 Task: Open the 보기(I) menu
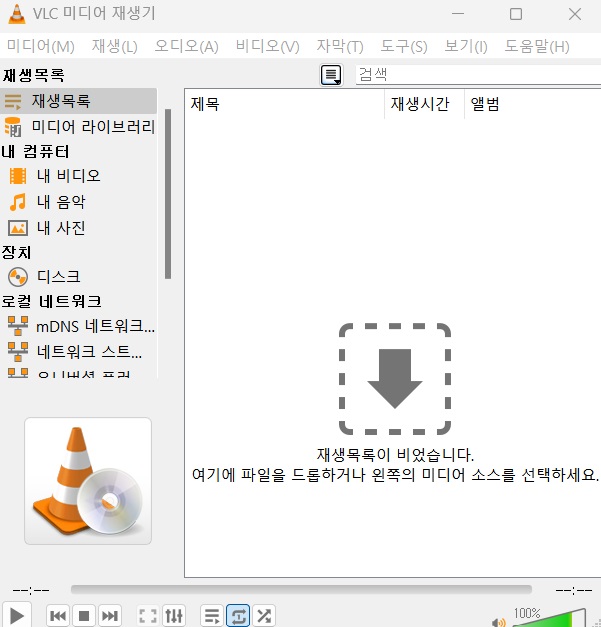tap(466, 46)
